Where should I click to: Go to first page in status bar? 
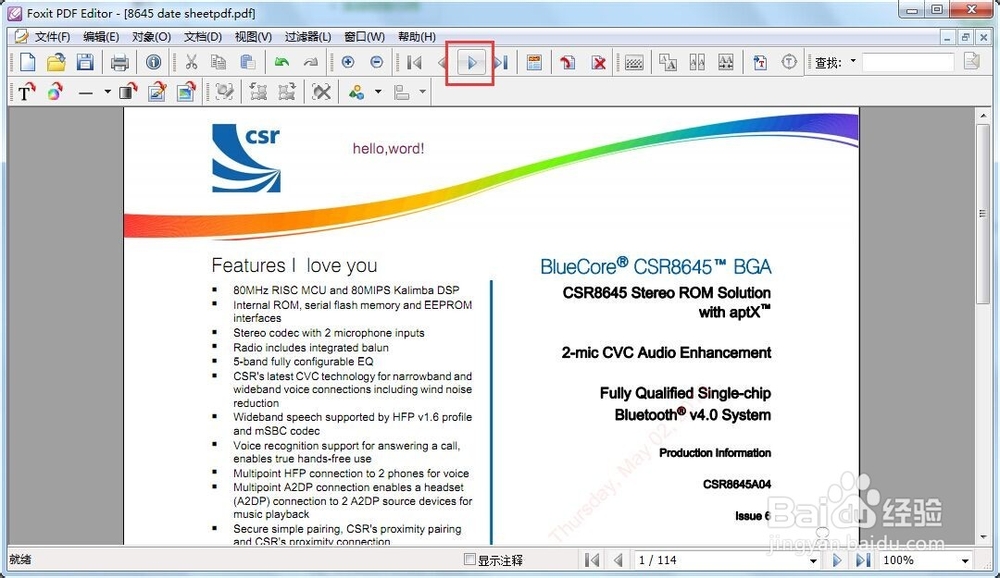click(592, 560)
